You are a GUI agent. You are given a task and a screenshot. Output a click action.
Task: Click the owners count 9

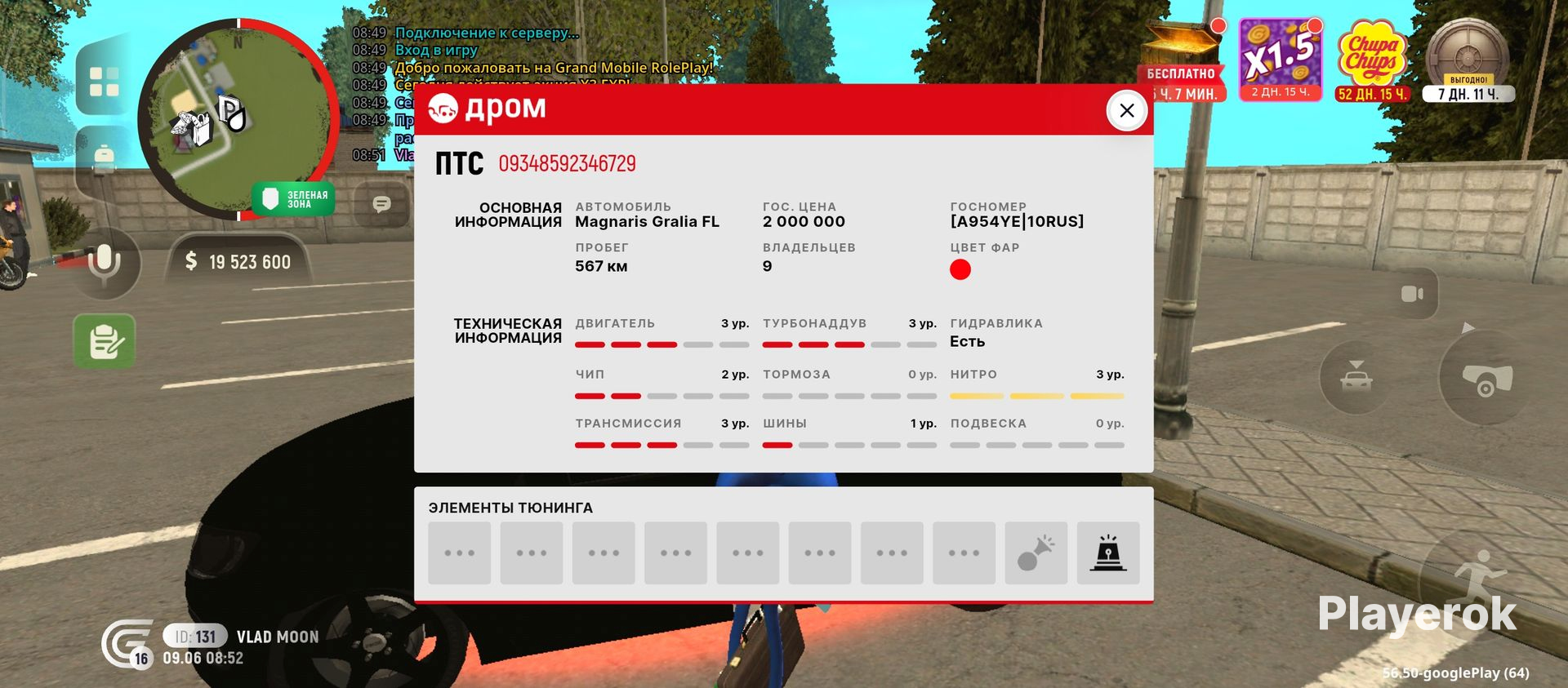tap(767, 266)
